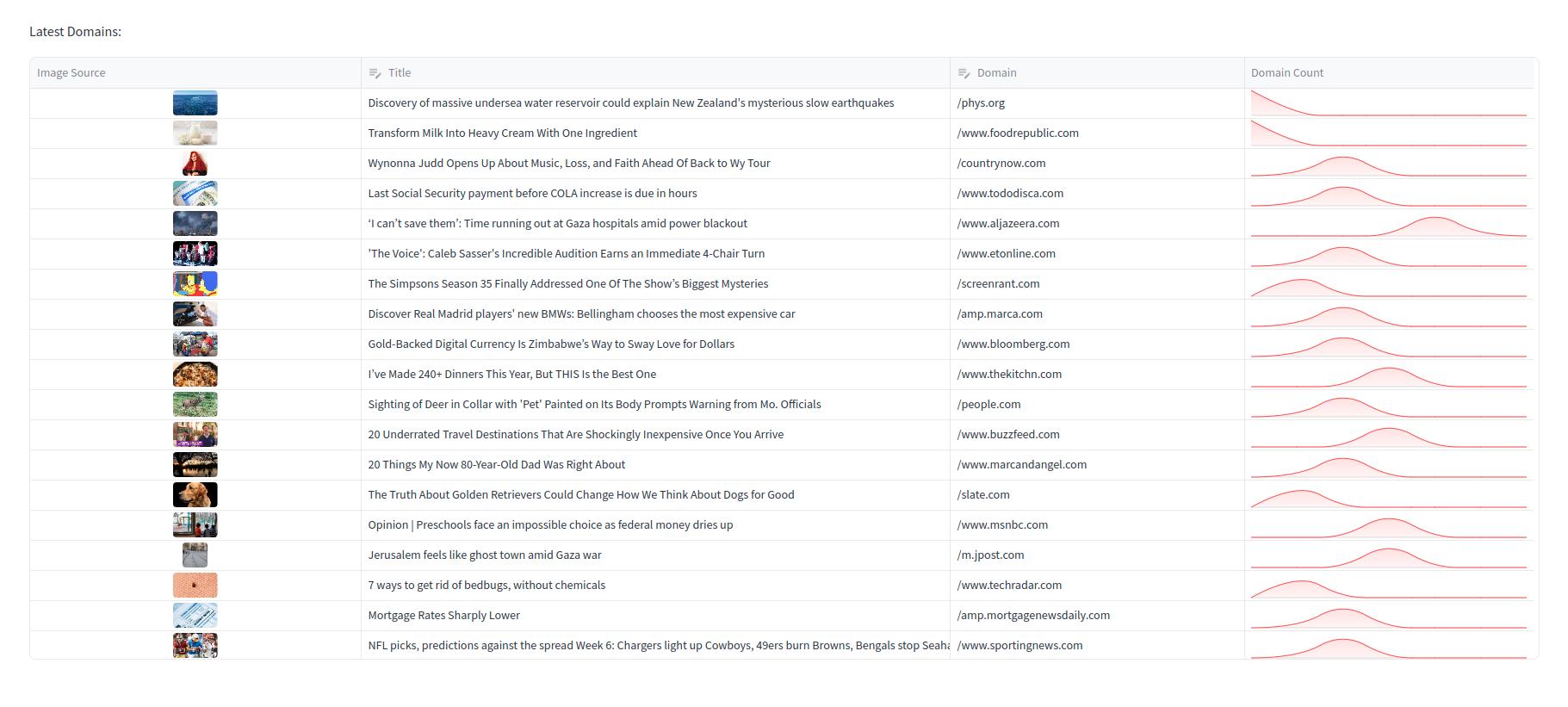Open the Social Security payment thumbnail

[195, 194]
